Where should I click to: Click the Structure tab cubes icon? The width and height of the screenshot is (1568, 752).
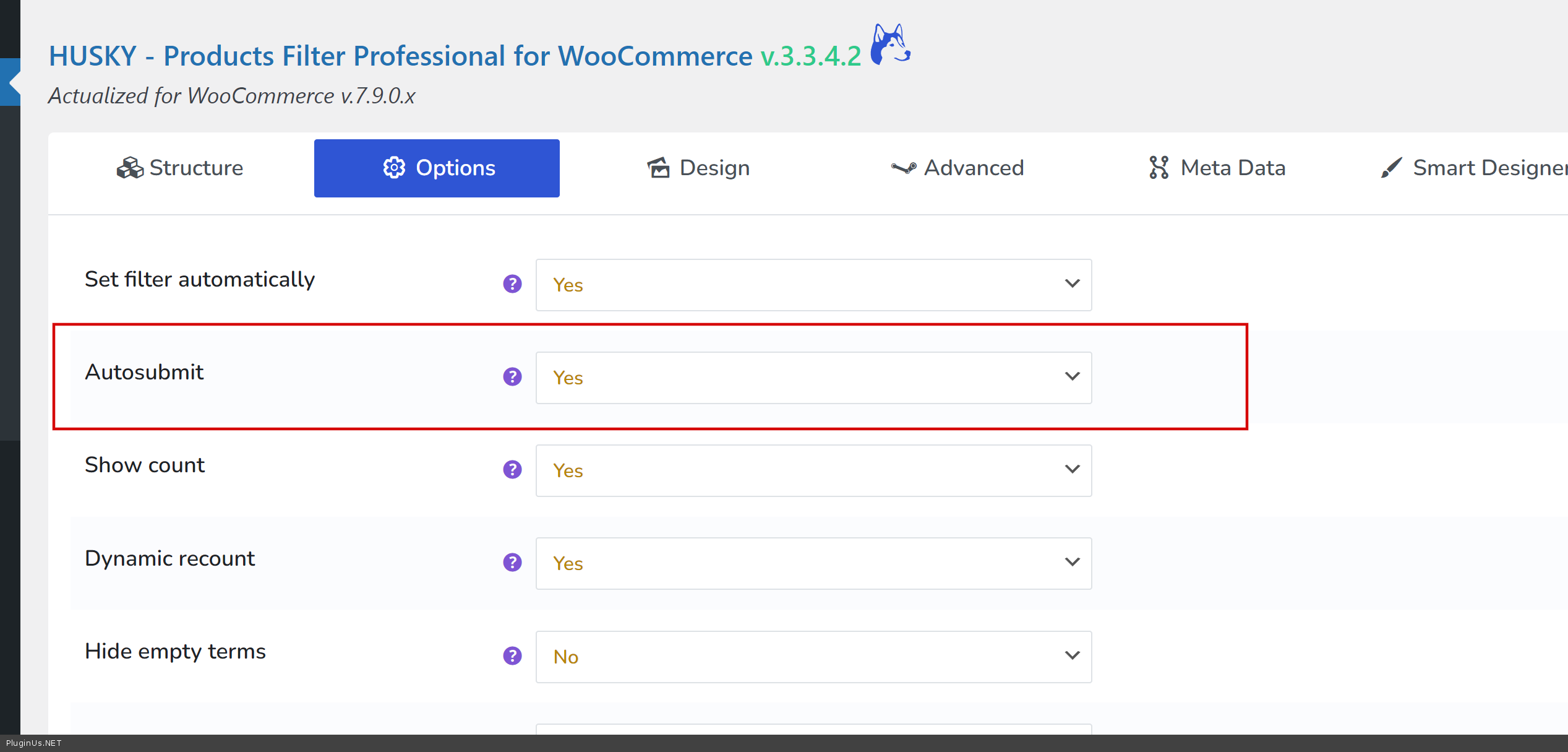(x=130, y=168)
